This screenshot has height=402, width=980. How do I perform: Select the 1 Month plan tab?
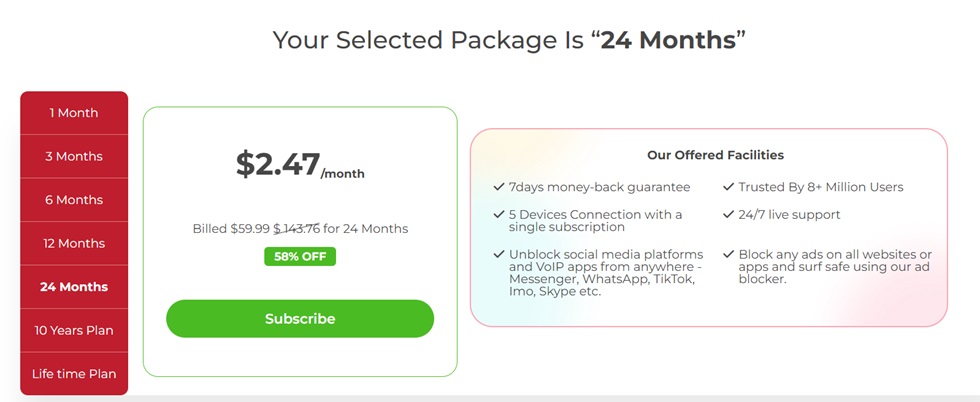(74, 113)
